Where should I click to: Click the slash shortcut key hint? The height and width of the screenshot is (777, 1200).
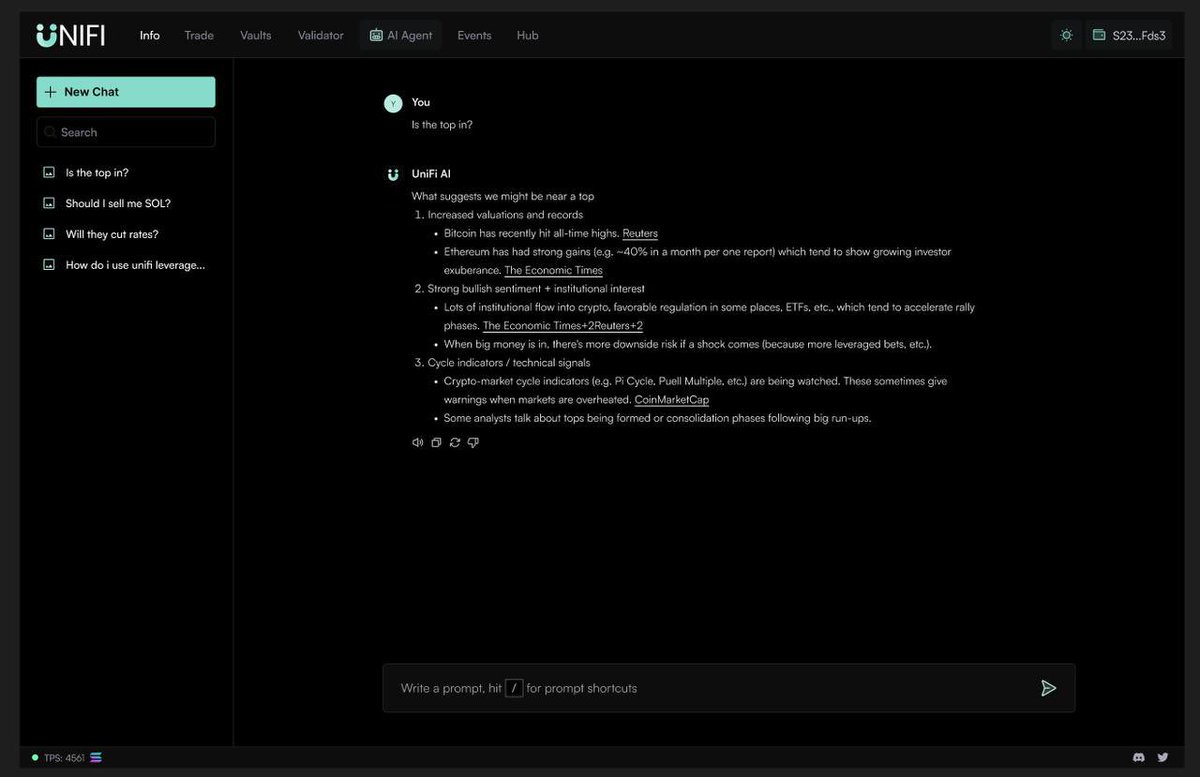pos(514,688)
